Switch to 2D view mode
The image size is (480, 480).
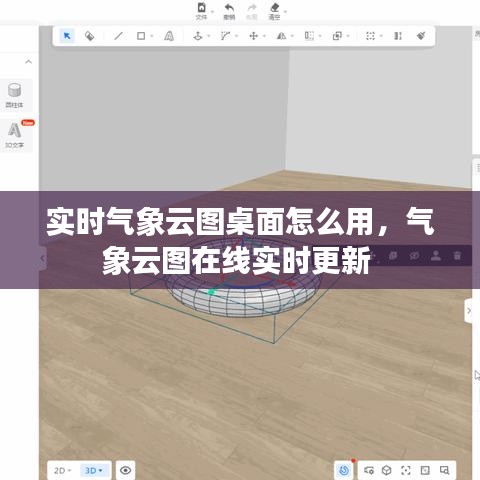[63, 471]
